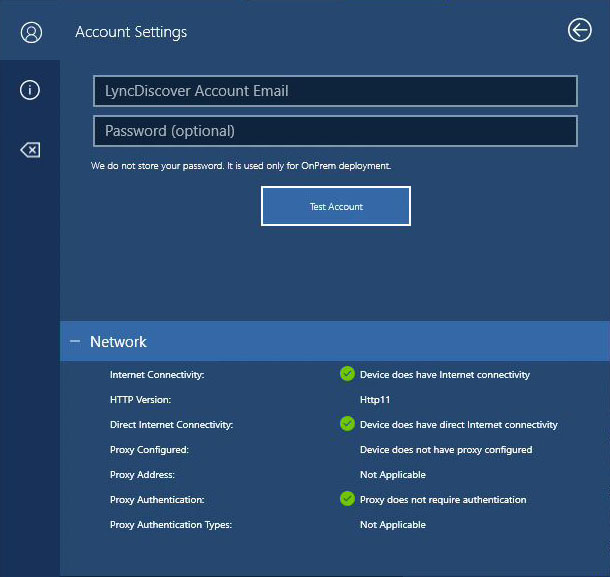Open the info page from sidebar
The height and width of the screenshot is (577, 610).
click(x=30, y=90)
